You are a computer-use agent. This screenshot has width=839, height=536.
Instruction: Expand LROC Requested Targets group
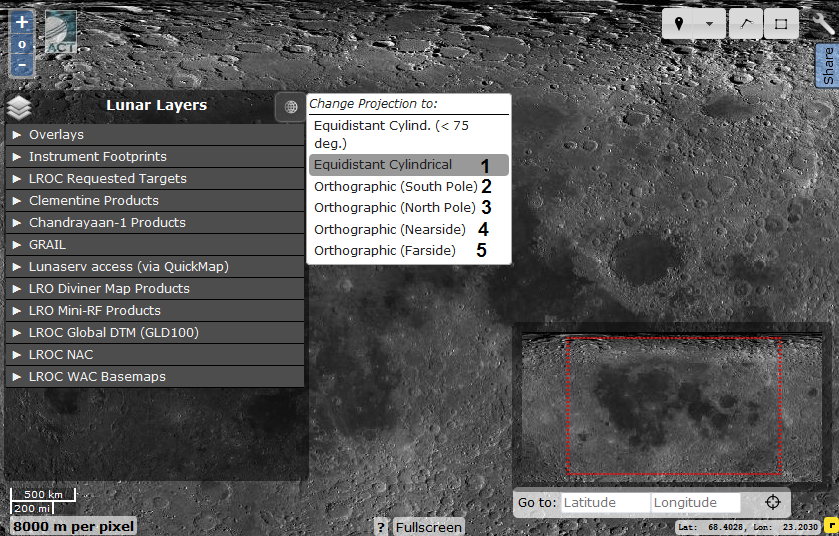pos(155,179)
